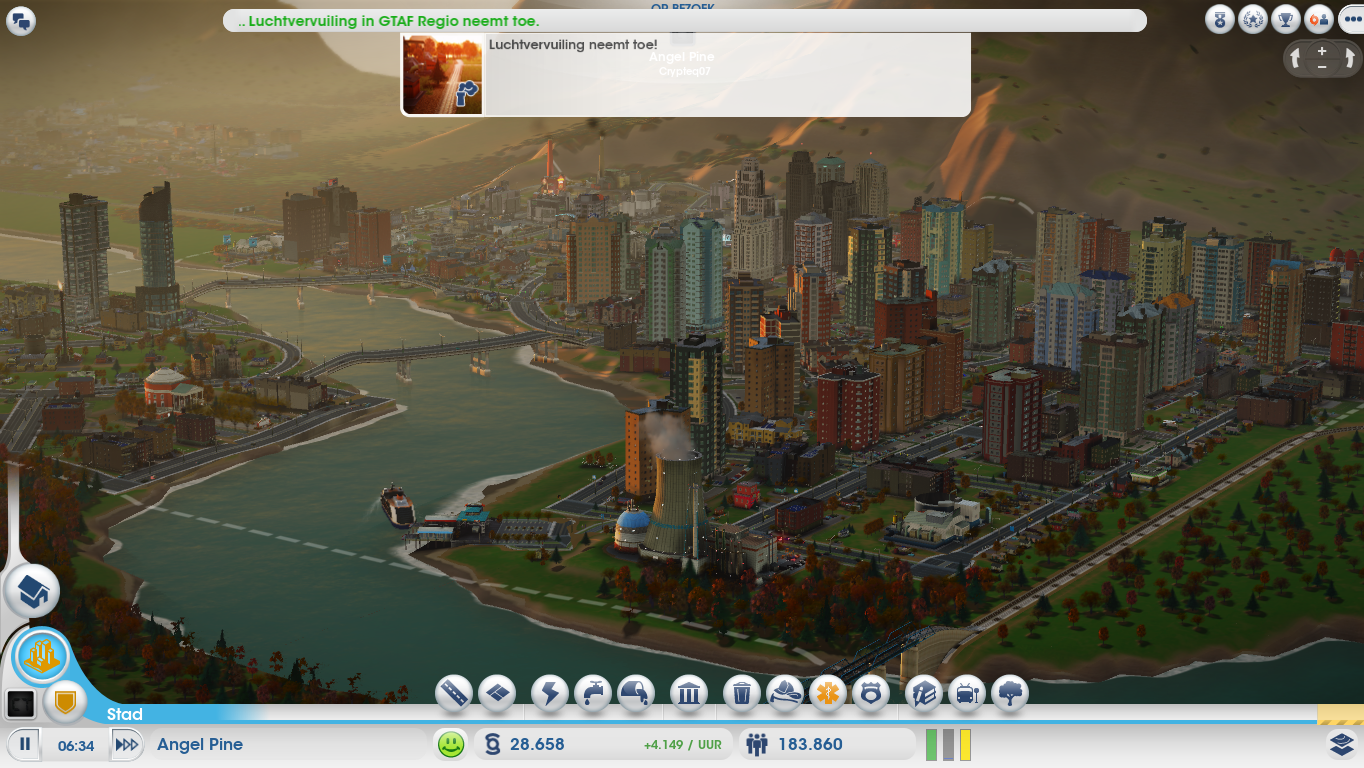
Task: Open the Roads building menu
Action: pyautogui.click(x=454, y=692)
